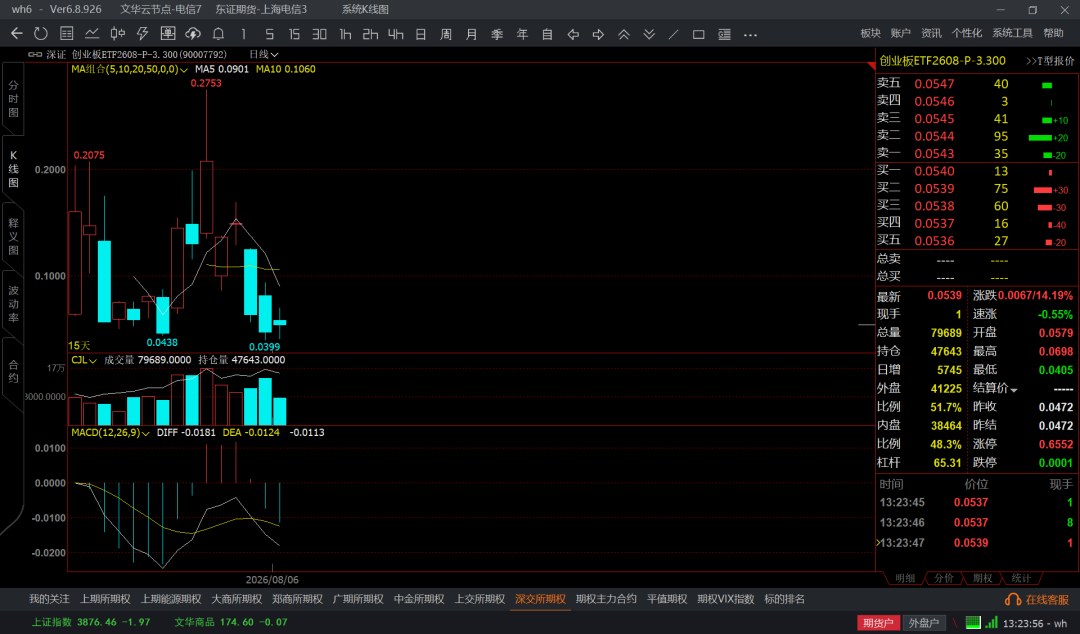This screenshot has width=1080, height=634.
Task: Click the red slash status bar icon
Action: pos(955,622)
